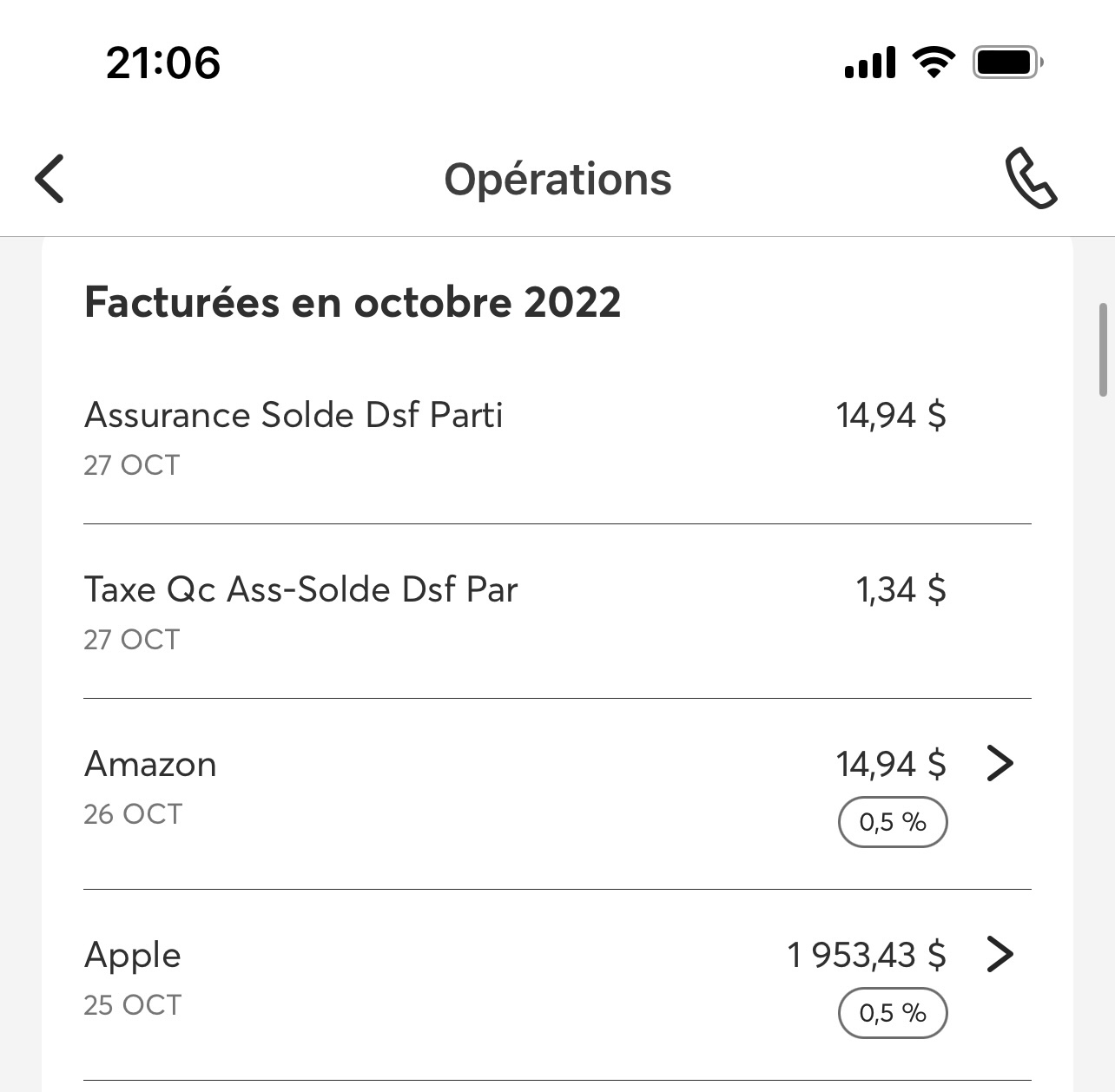Tap the Facturées en octobre 2022 heading

click(353, 303)
